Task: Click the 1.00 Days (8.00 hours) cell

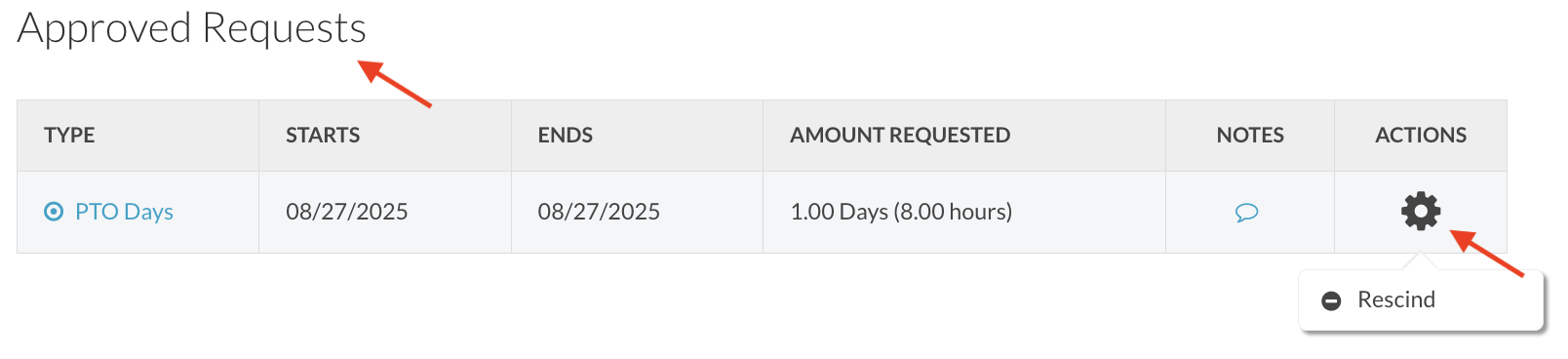Action: click(x=901, y=212)
